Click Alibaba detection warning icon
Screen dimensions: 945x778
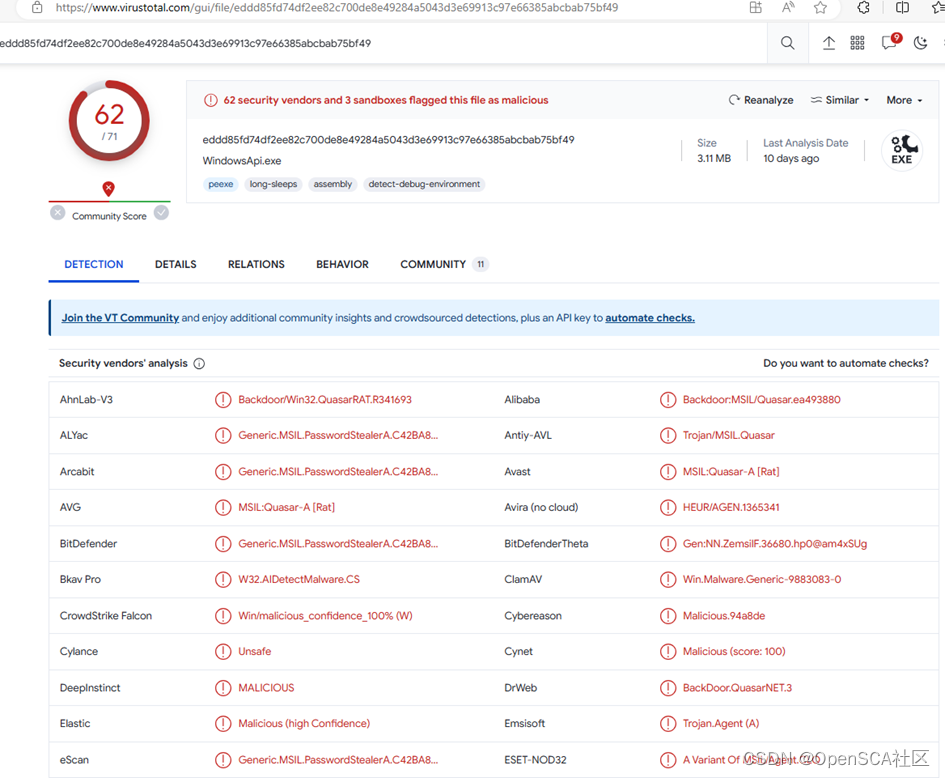point(668,400)
